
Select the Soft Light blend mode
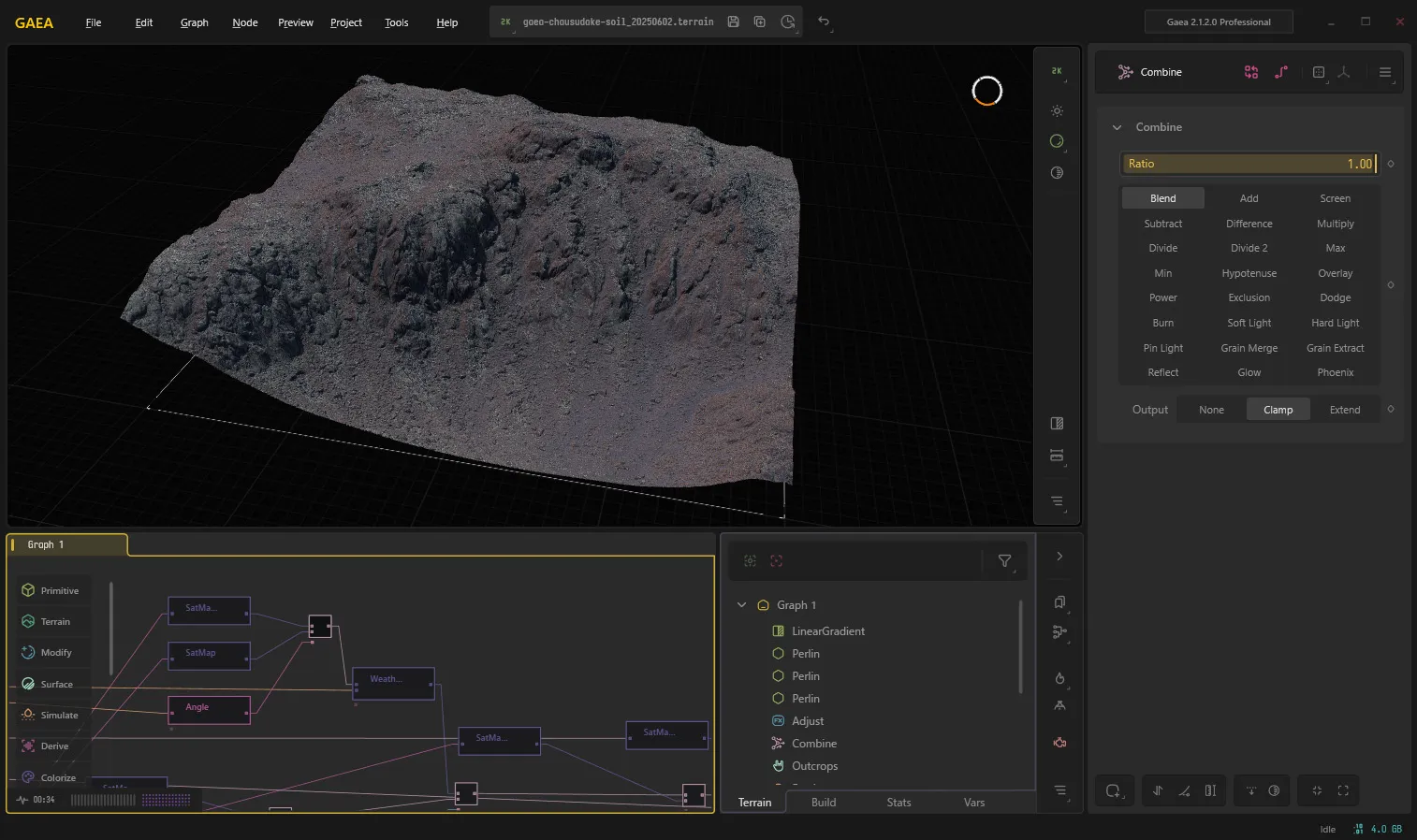click(x=1249, y=323)
